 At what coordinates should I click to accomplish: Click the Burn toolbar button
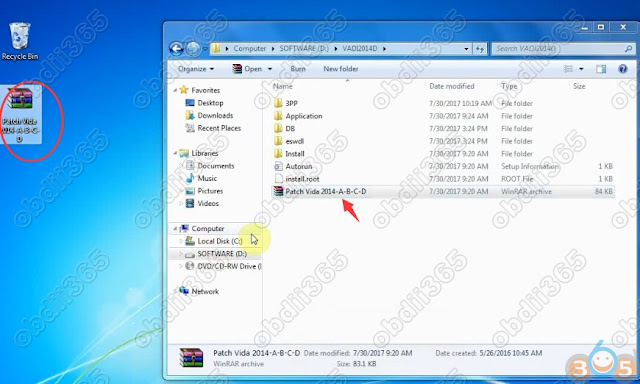298,69
